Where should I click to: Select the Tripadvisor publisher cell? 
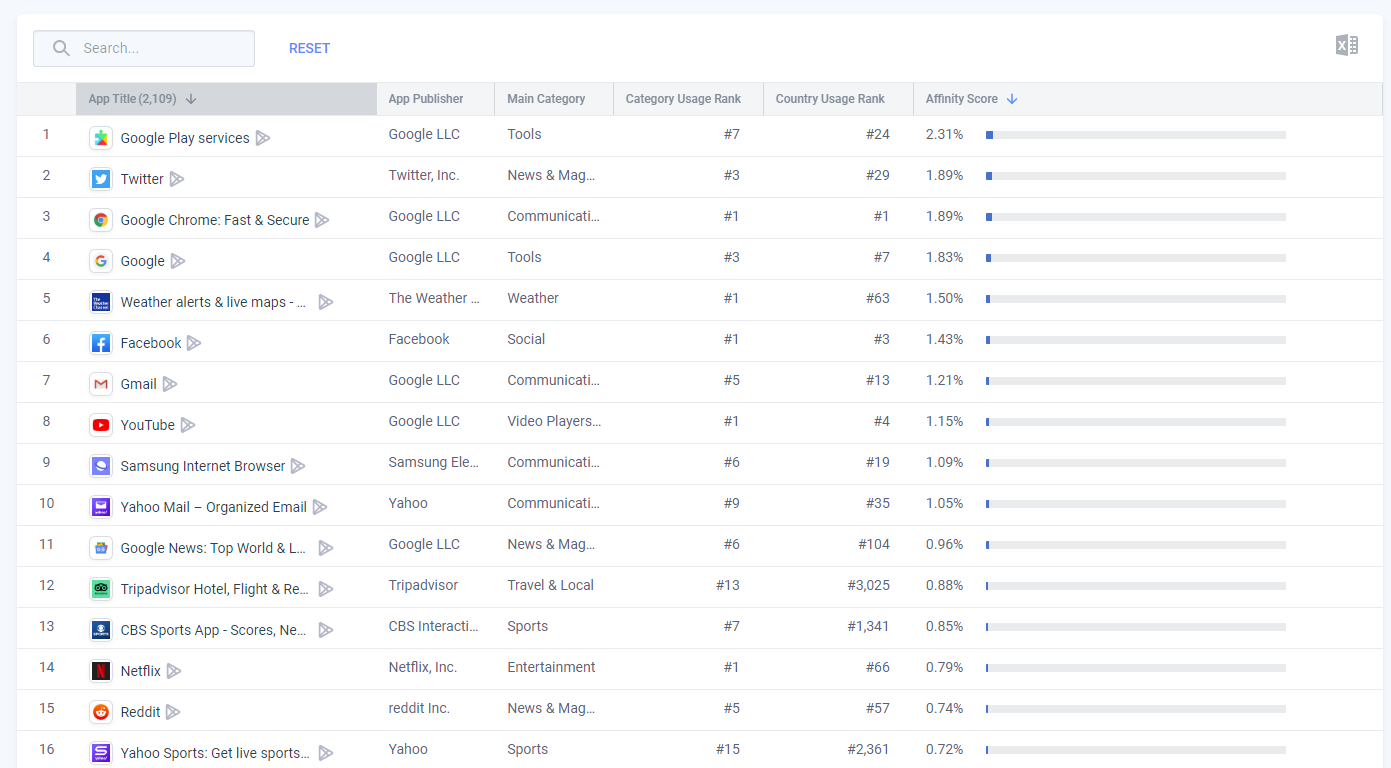(424, 585)
